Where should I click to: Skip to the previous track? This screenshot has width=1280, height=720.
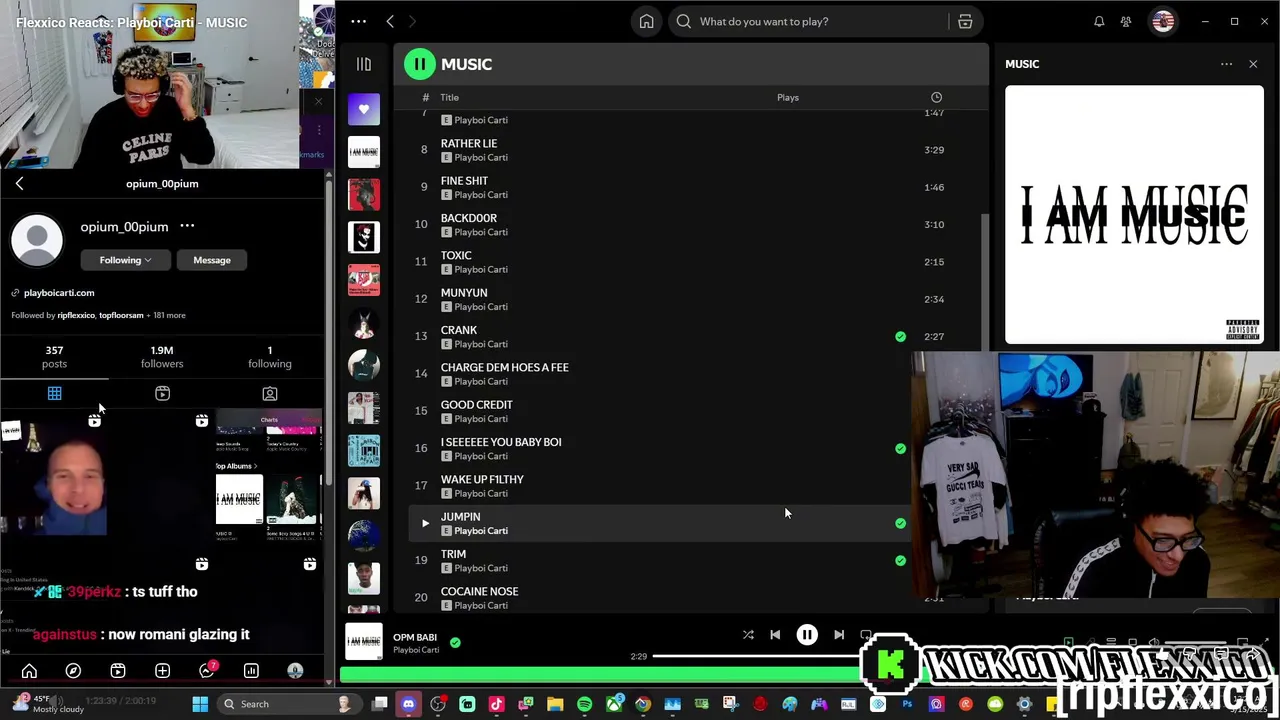tap(775, 635)
